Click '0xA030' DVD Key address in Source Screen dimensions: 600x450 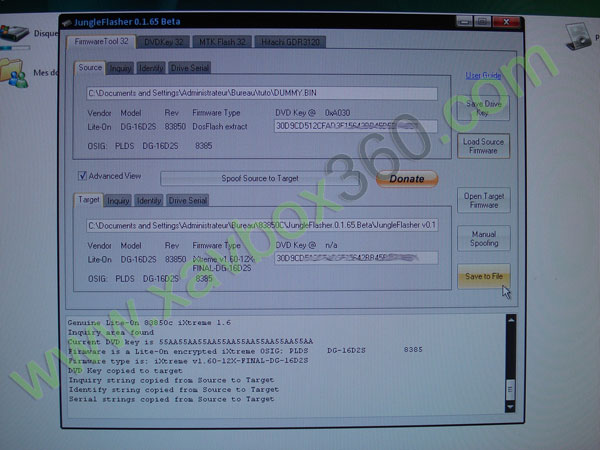337,113
